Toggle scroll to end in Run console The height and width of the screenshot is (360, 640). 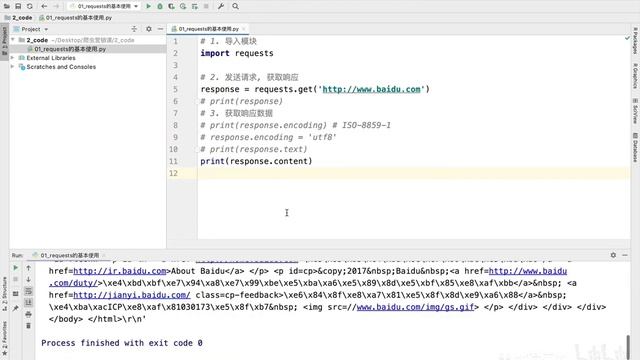click(x=28, y=302)
